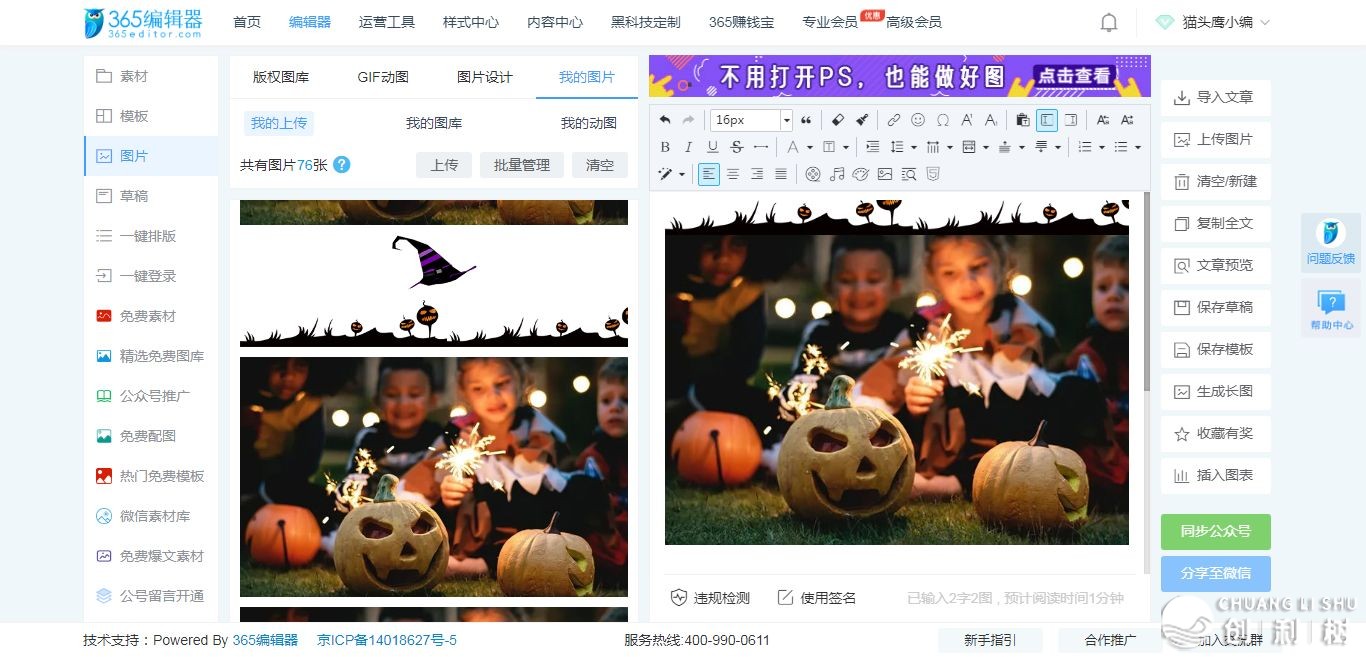Insert image using picture icon in toolbar

(885, 174)
